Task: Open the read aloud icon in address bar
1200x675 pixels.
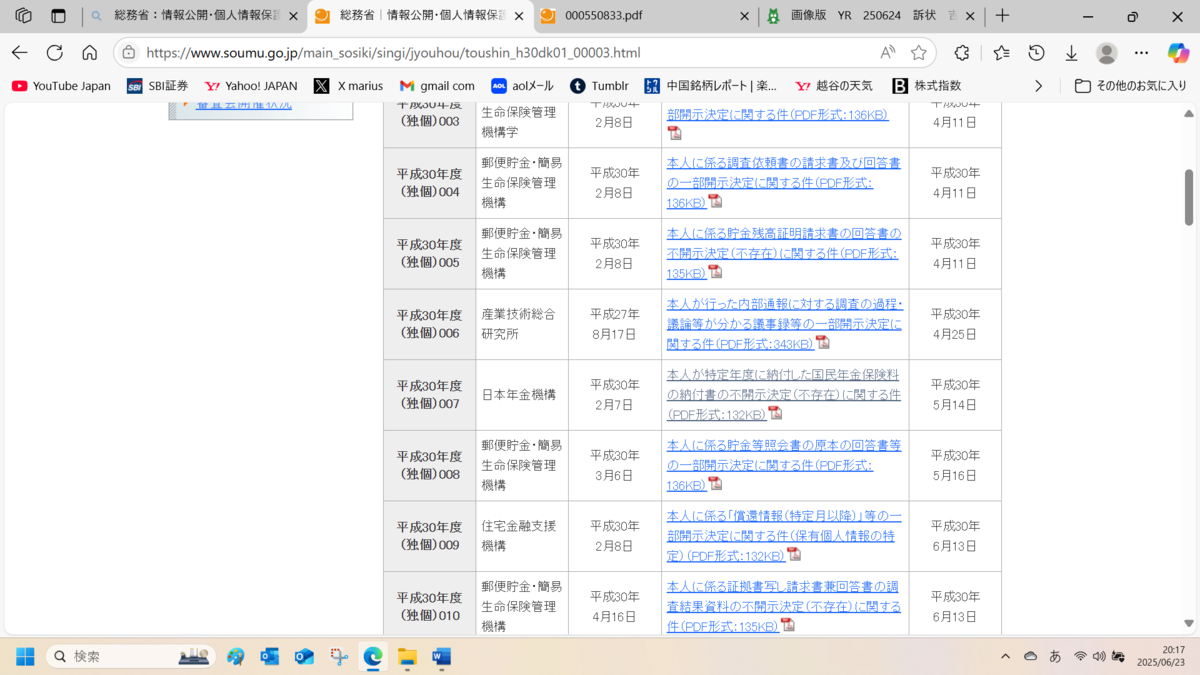Action: (888, 53)
